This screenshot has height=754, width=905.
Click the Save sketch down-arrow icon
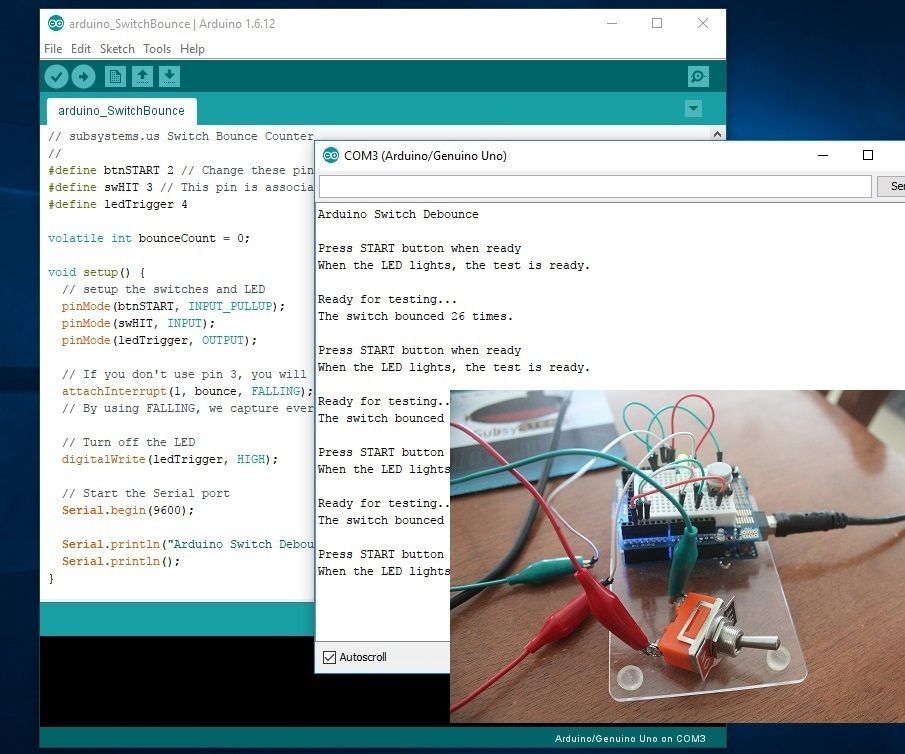click(x=170, y=76)
